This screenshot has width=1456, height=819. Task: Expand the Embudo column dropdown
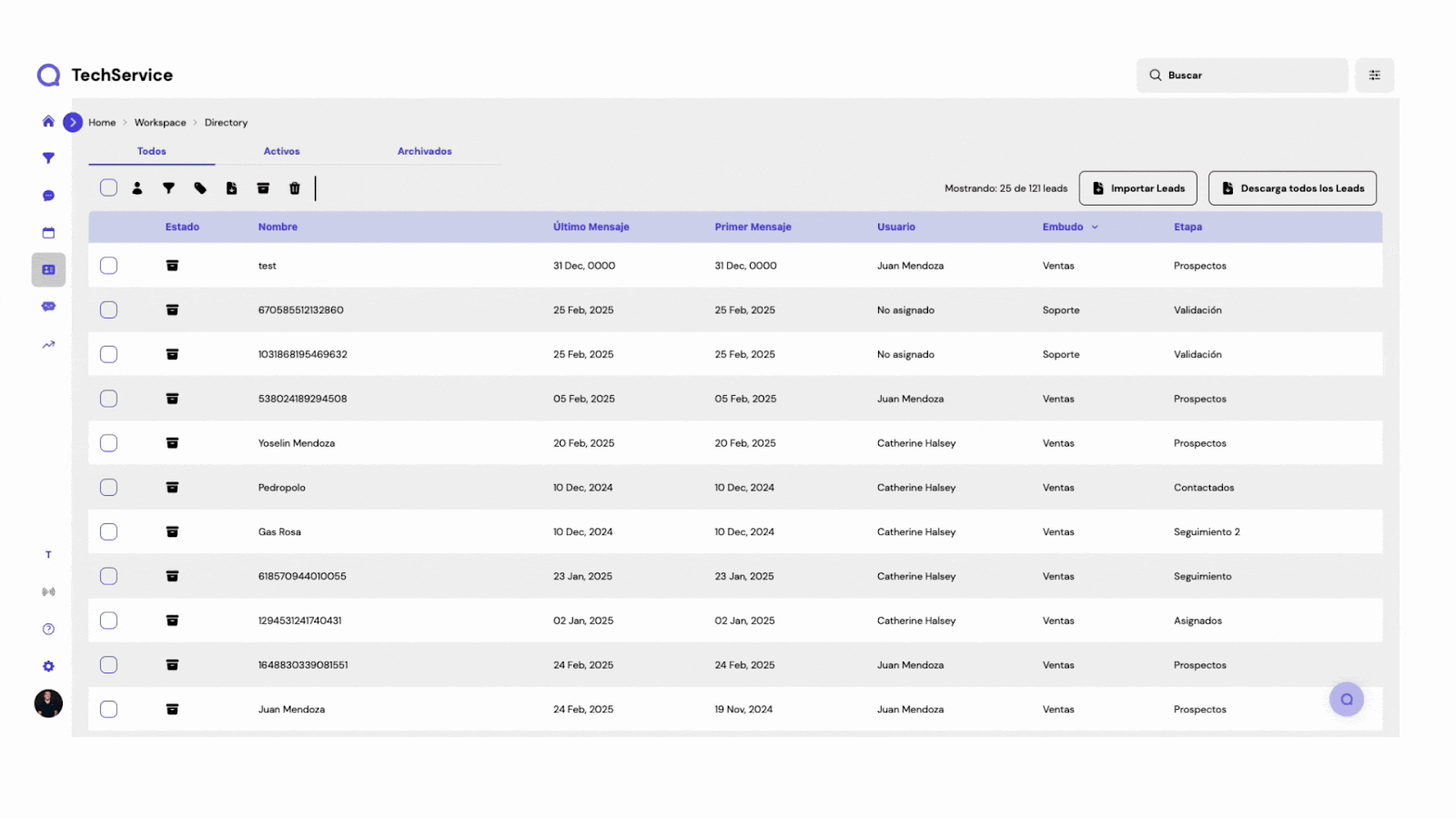click(x=1095, y=227)
